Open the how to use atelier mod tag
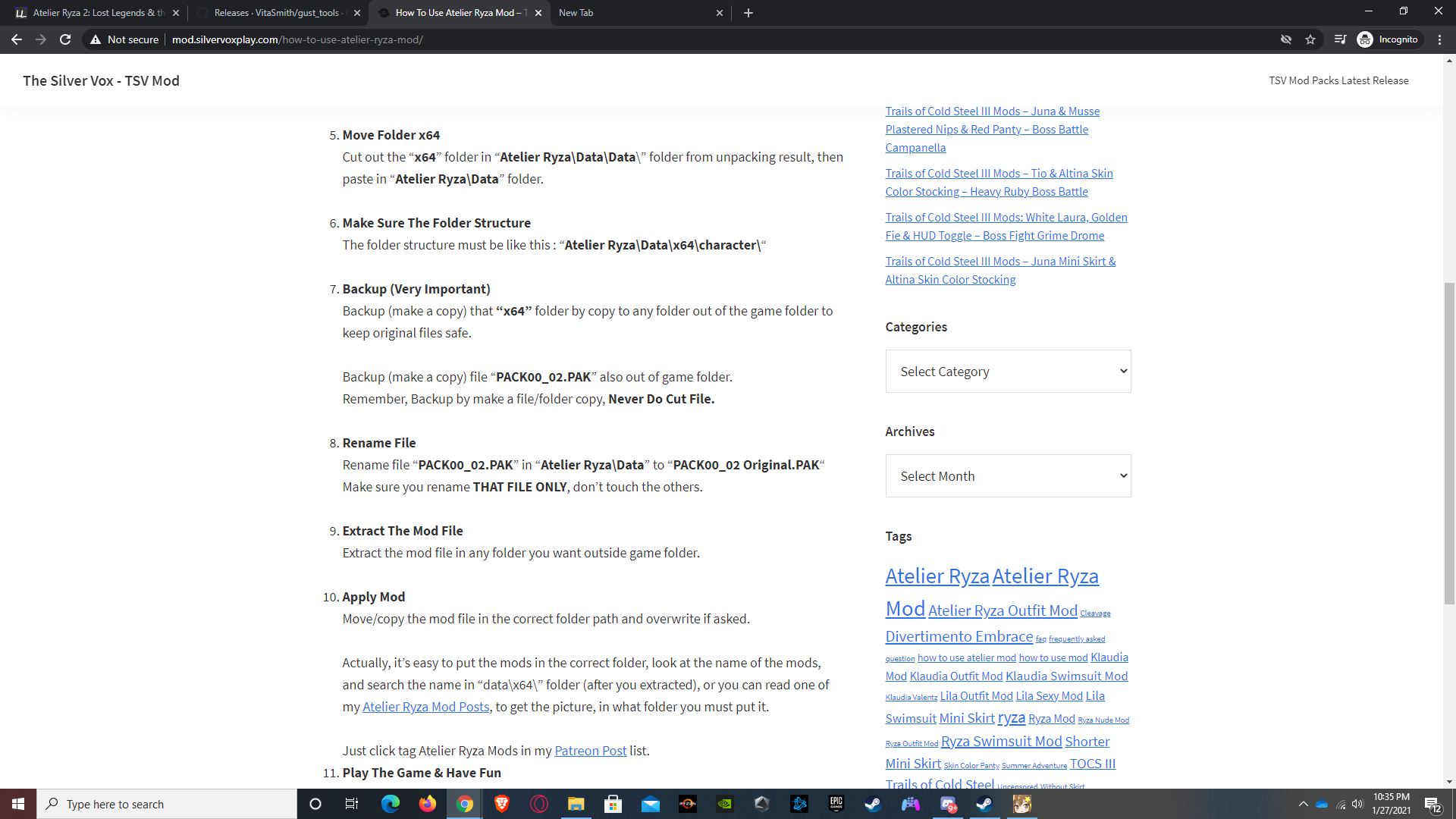 tap(966, 658)
